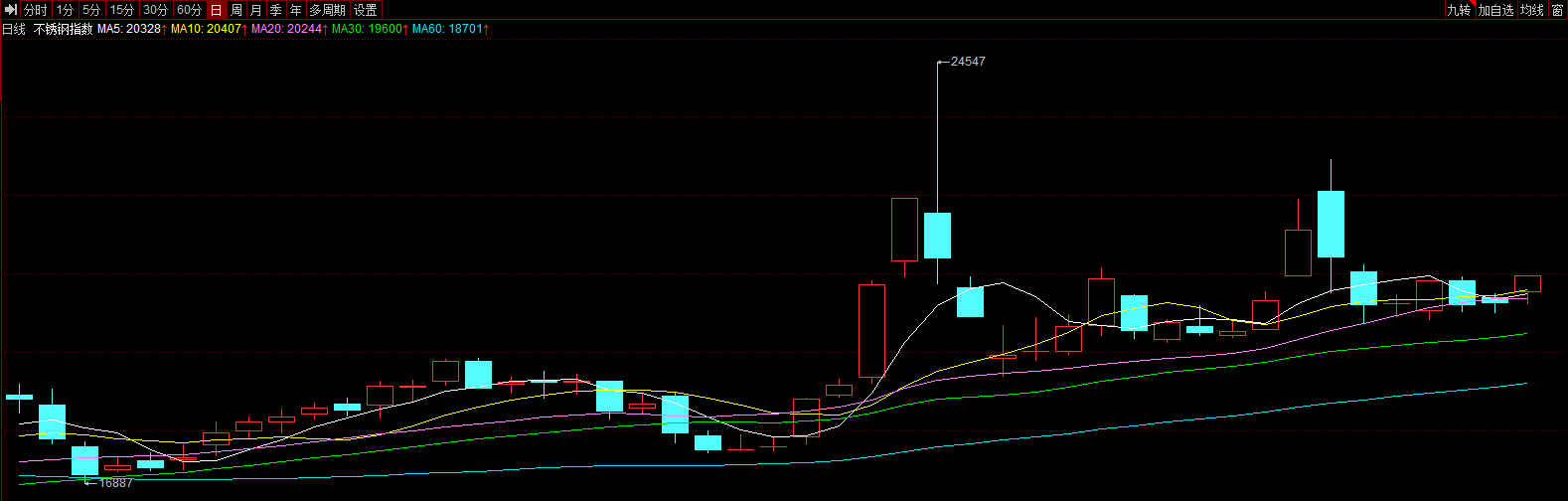Switch to 周 weekly chart

[236, 10]
